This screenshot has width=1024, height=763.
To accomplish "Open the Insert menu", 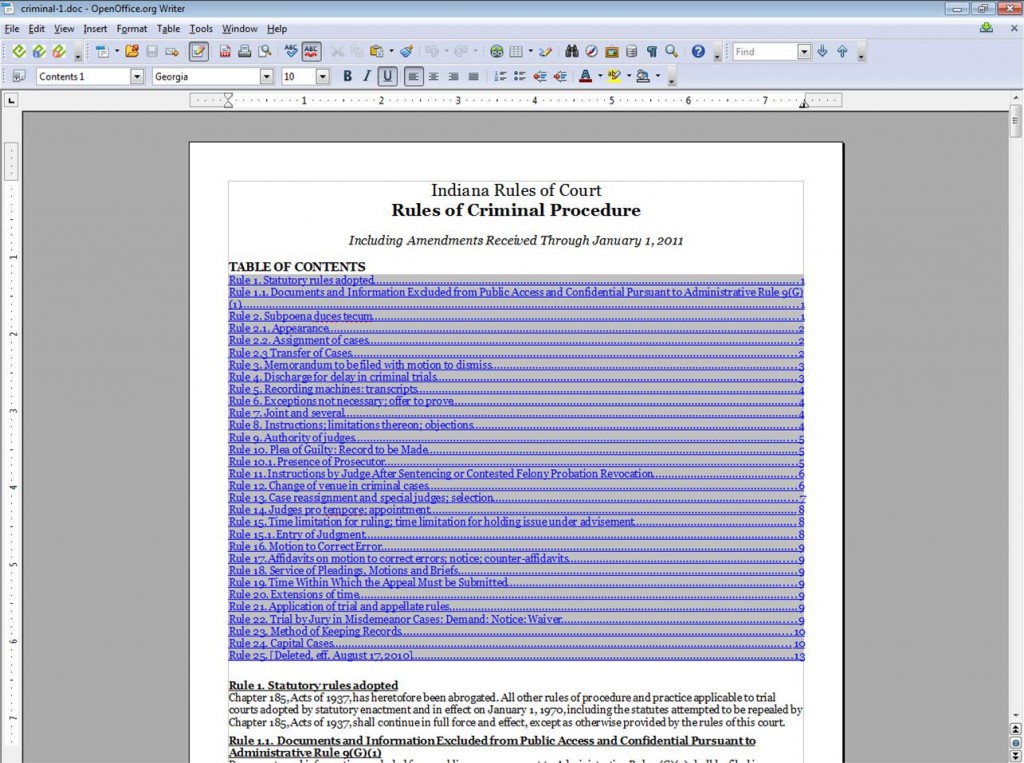I will (95, 29).
